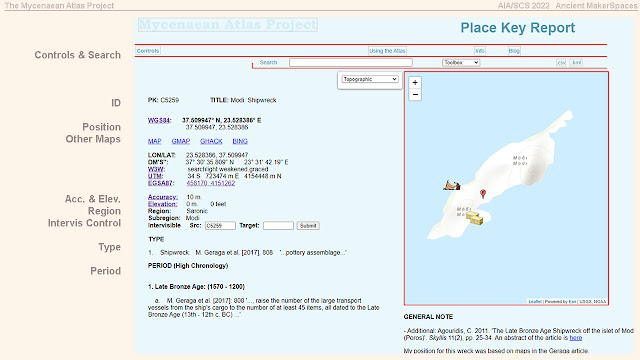Click the GENERAL NOTE heading
640x360 pixels.
pos(428,317)
